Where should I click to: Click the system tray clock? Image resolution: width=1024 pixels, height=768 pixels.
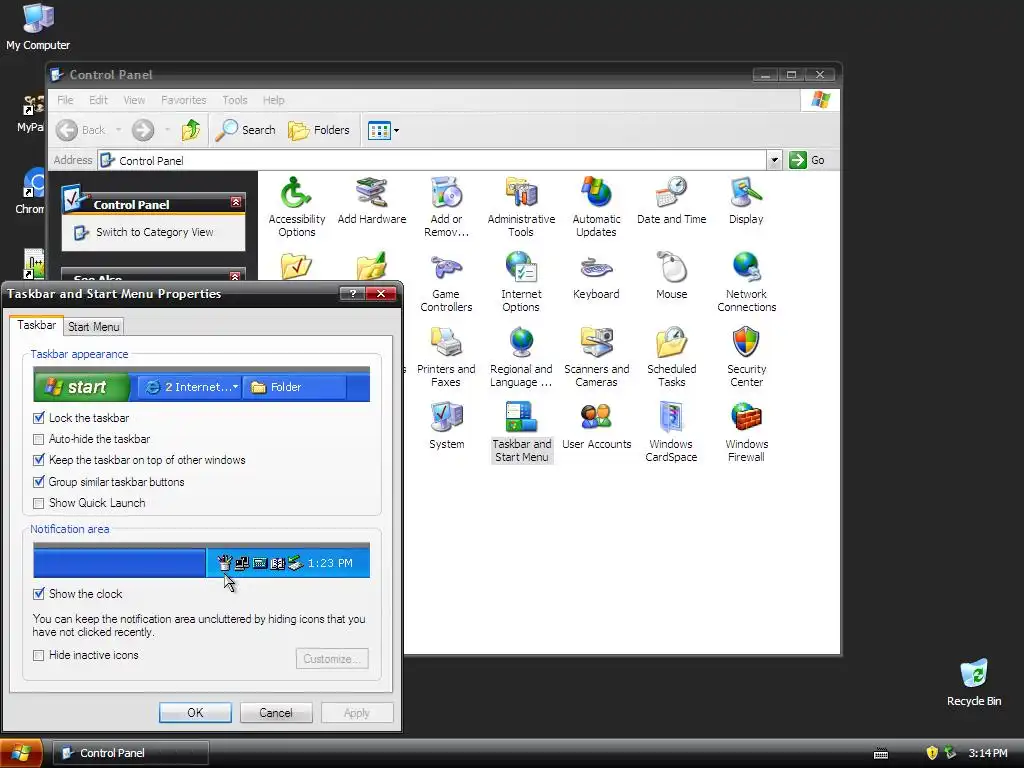[987, 753]
